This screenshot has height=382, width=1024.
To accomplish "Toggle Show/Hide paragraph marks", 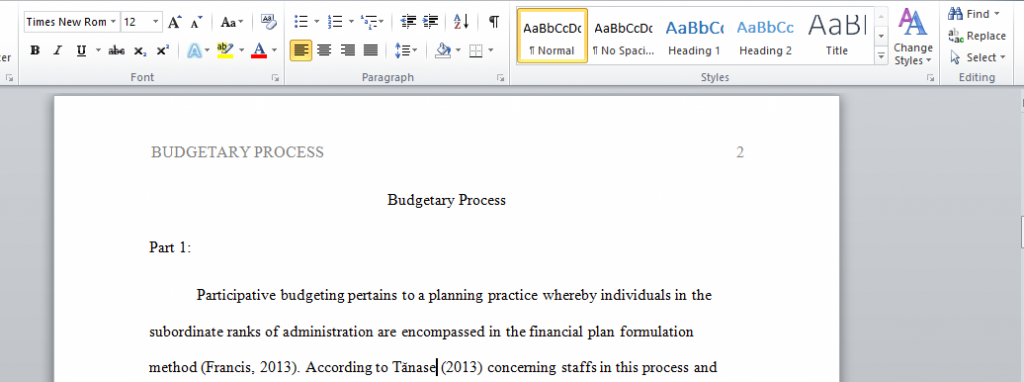I will [x=494, y=22].
